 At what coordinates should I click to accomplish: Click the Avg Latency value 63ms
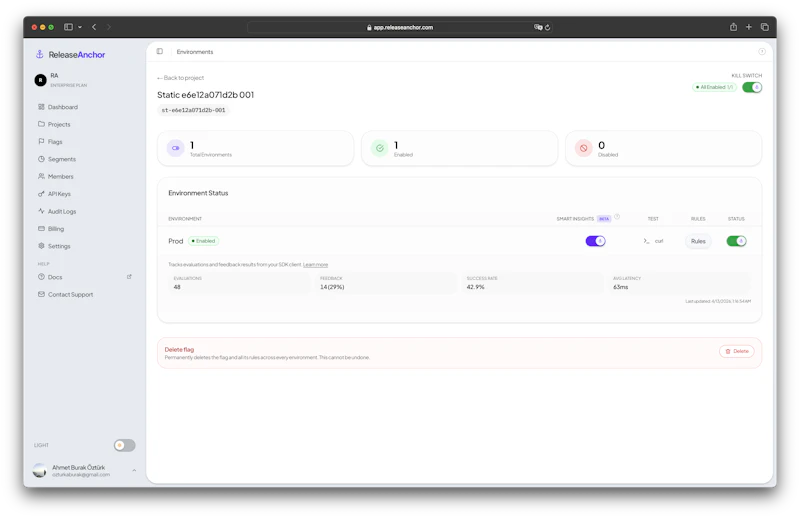pyautogui.click(x=620, y=287)
